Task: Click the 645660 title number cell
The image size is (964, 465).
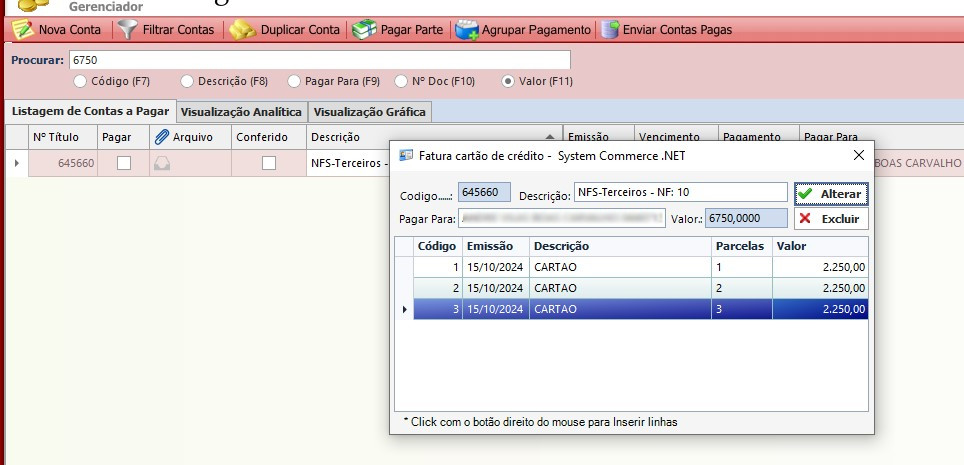Action: [63, 163]
